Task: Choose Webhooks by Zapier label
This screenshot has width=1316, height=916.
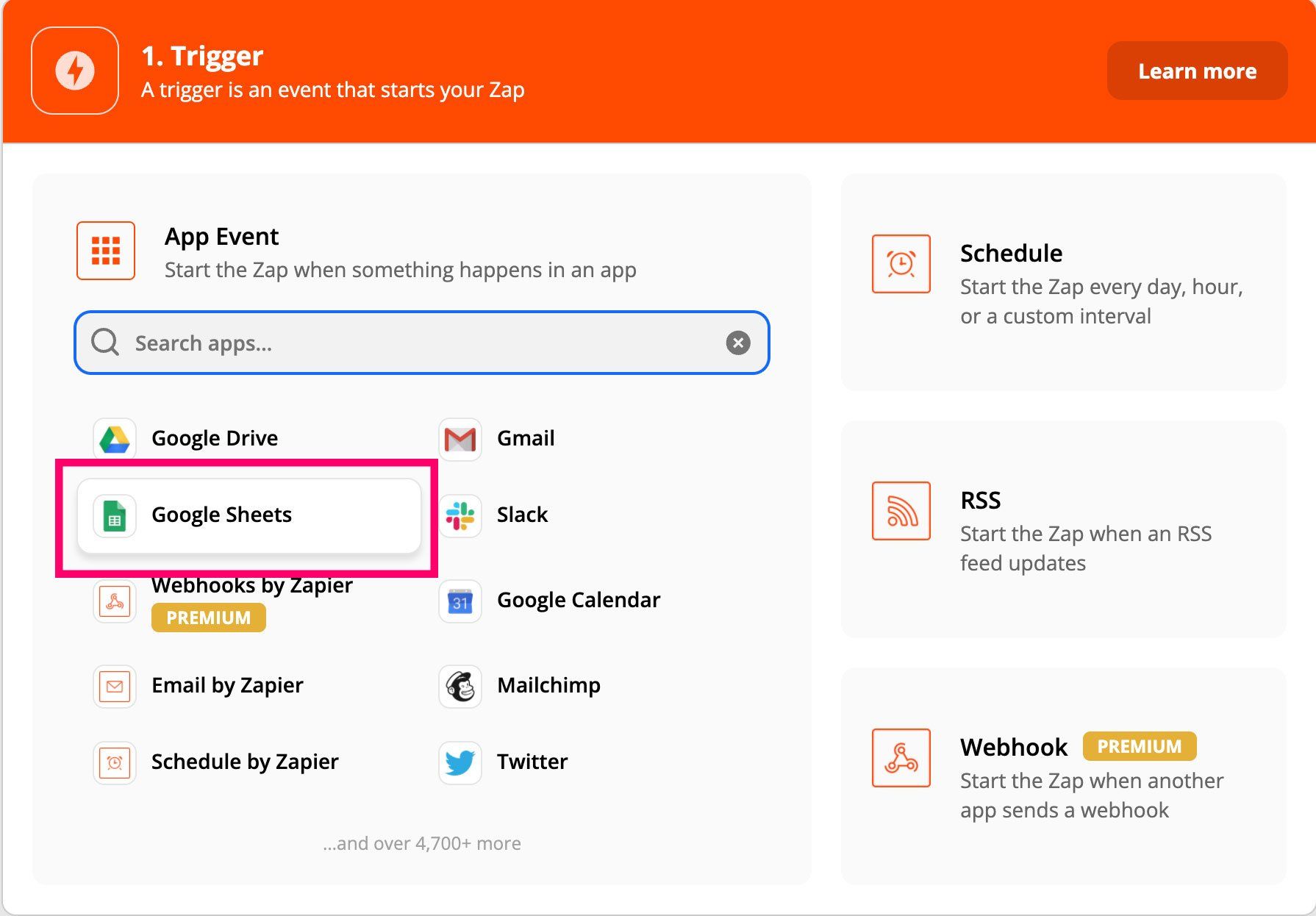Action: (x=252, y=585)
